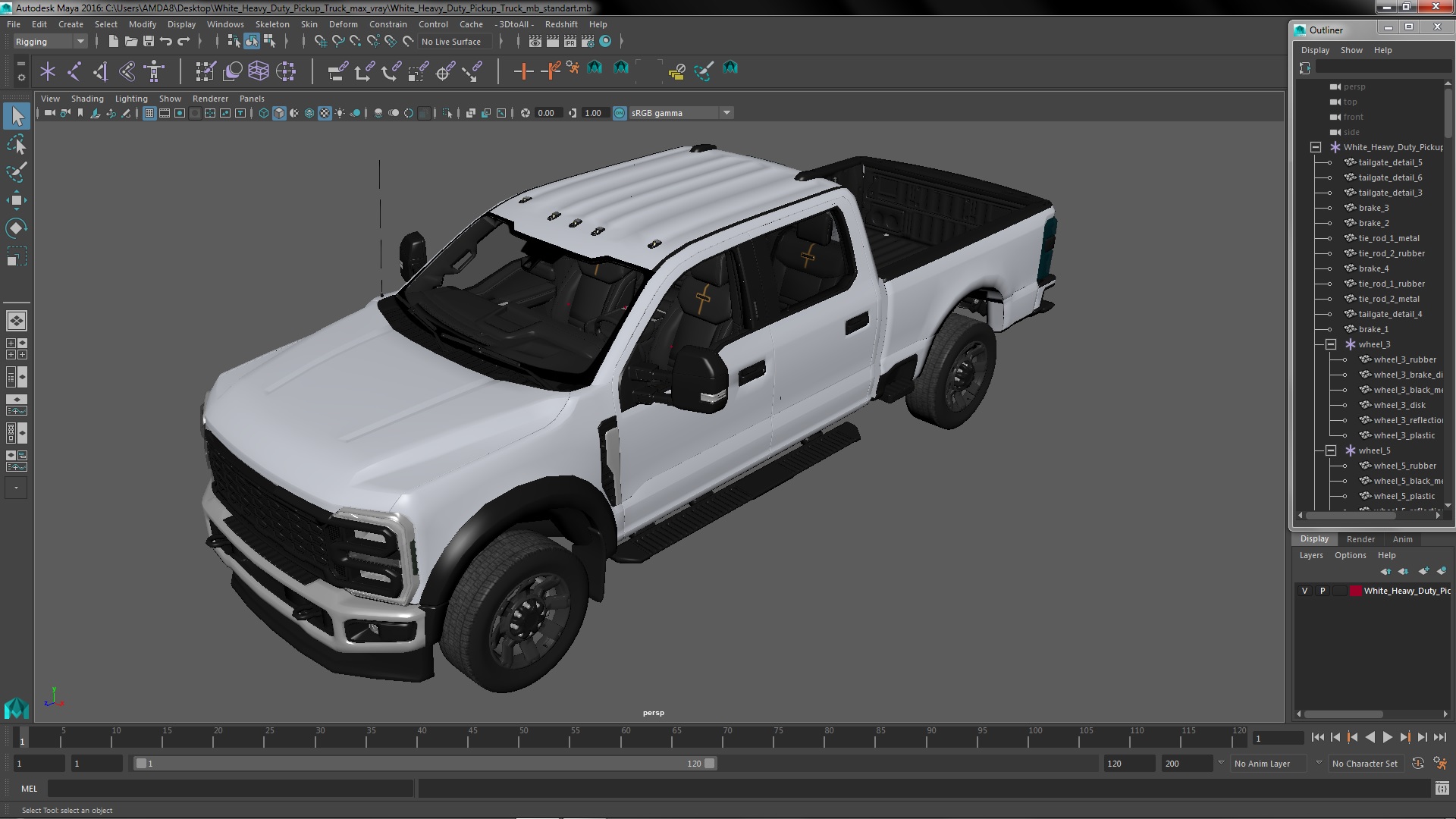This screenshot has width=1456, height=819.
Task: Click timeline at frame 60
Action: click(626, 737)
